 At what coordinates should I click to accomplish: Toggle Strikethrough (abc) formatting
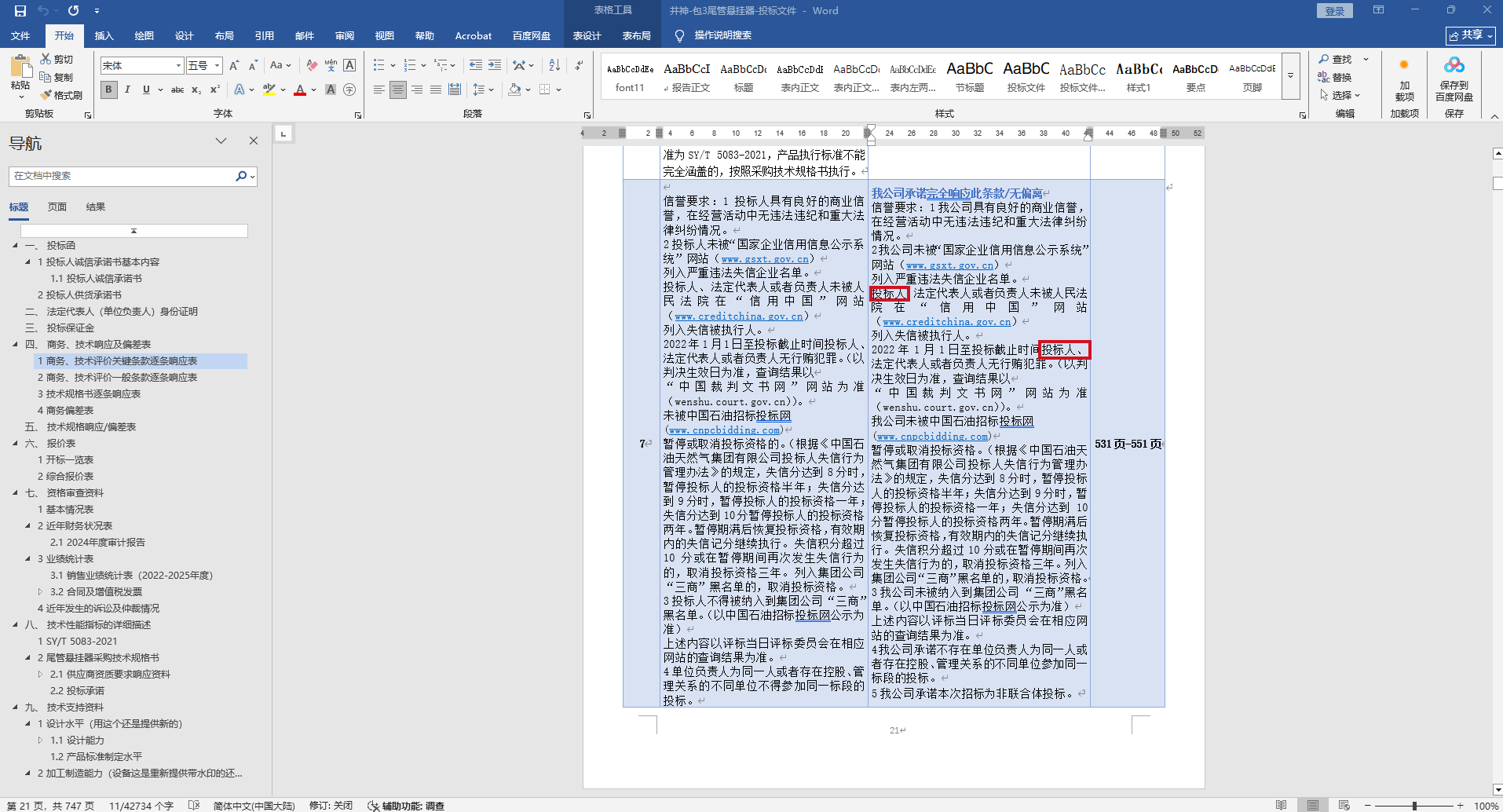click(177, 90)
